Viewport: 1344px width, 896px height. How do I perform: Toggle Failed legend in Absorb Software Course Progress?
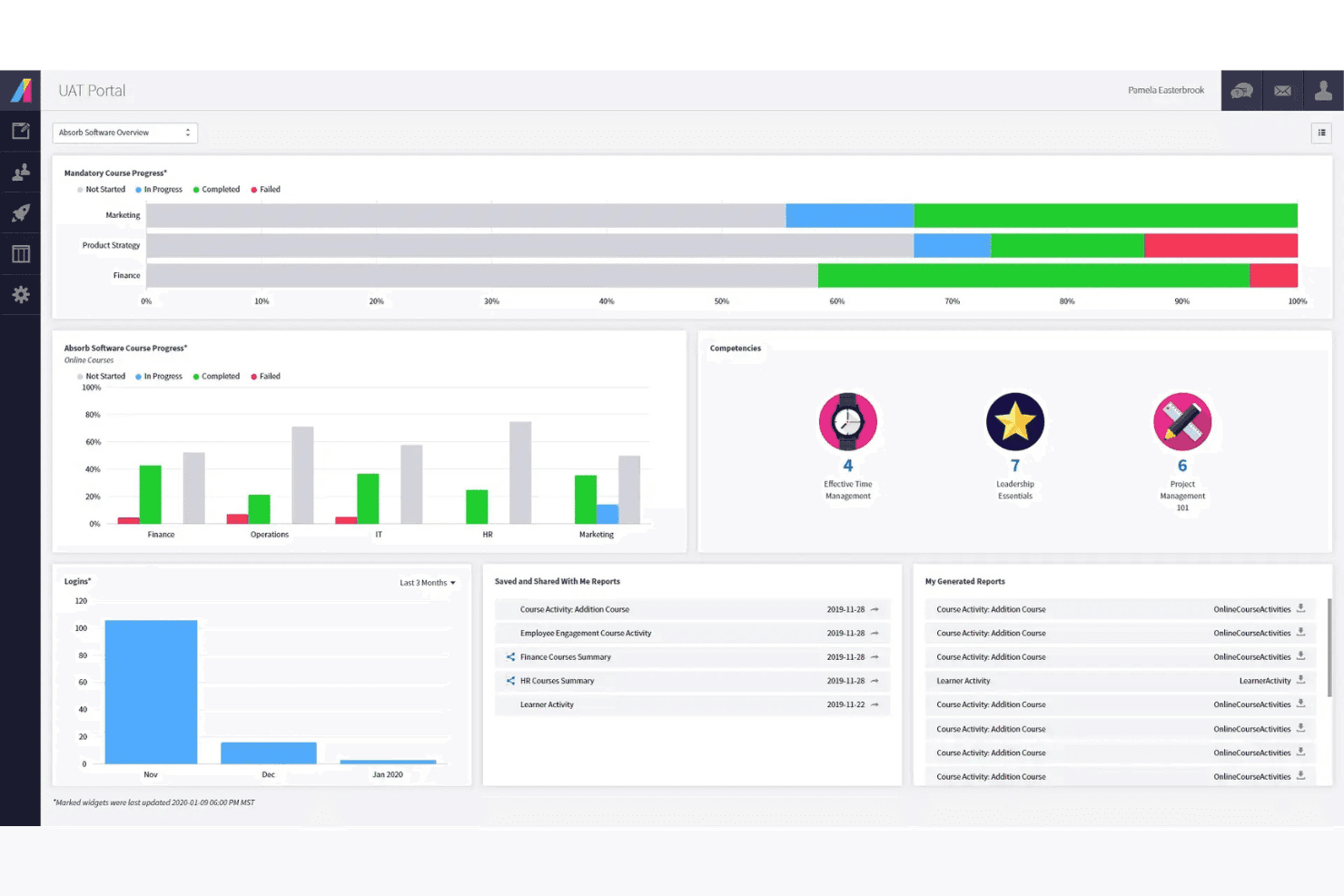[x=265, y=377]
